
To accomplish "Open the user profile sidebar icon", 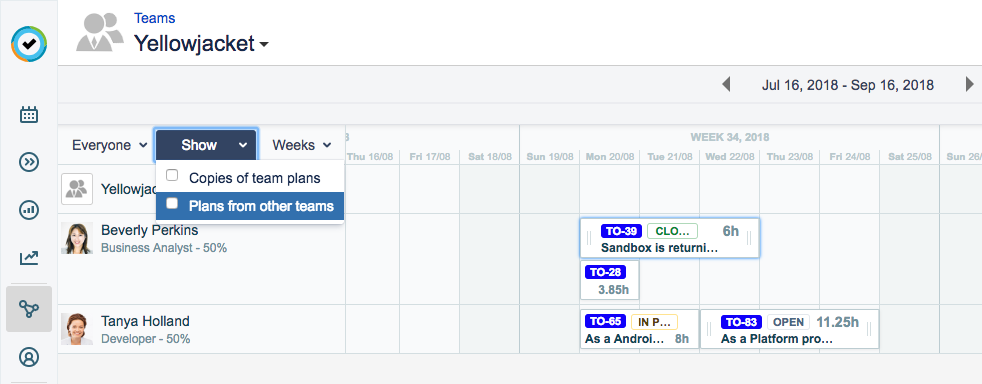I will (29, 356).
